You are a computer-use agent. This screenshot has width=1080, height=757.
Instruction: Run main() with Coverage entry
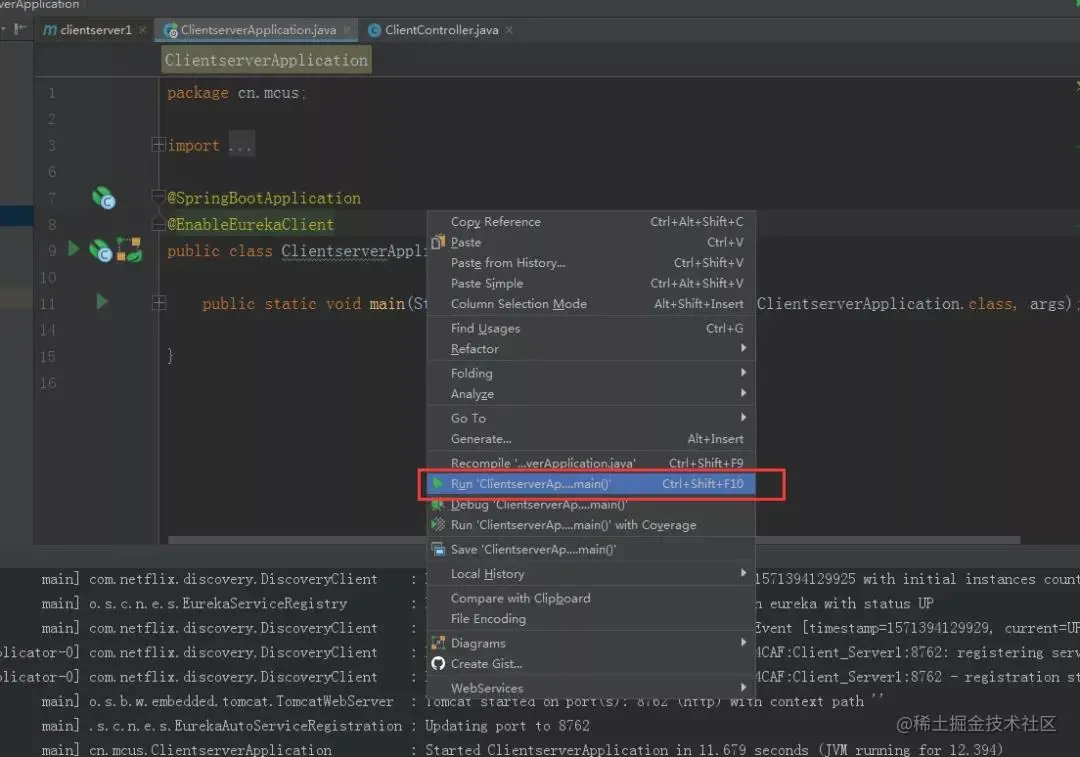(591, 525)
